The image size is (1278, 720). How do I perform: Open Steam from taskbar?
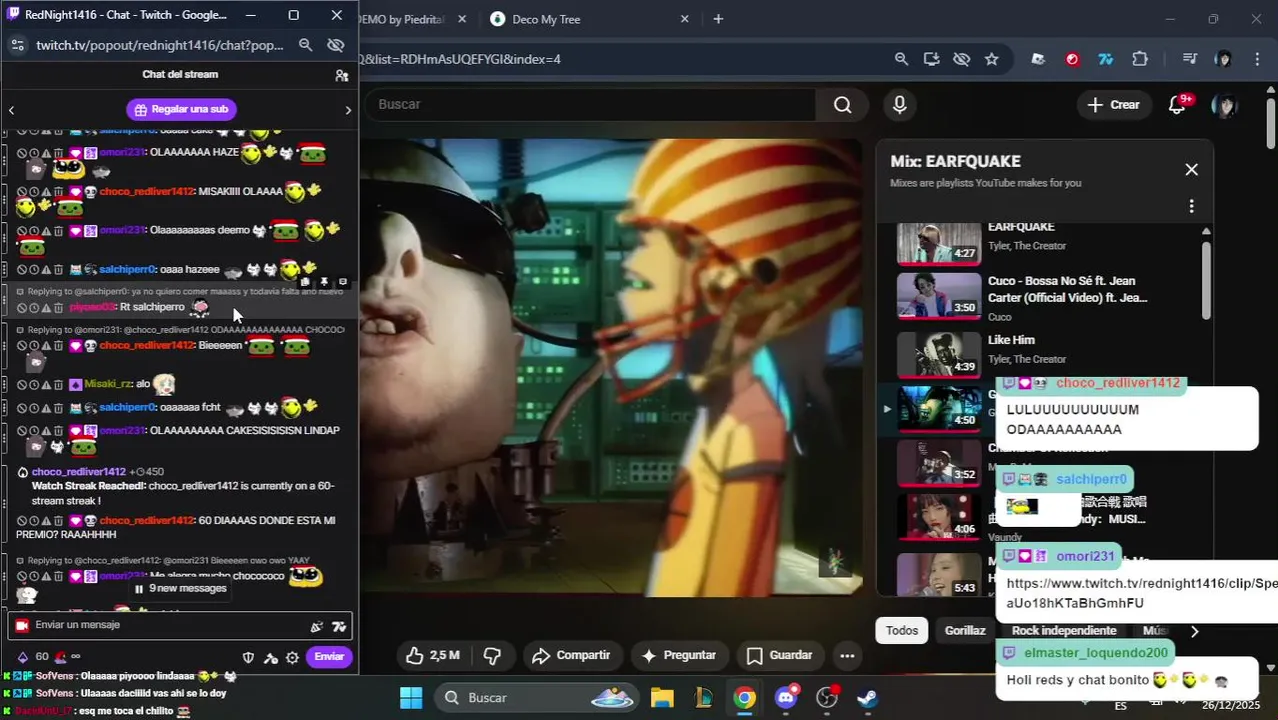click(867, 698)
